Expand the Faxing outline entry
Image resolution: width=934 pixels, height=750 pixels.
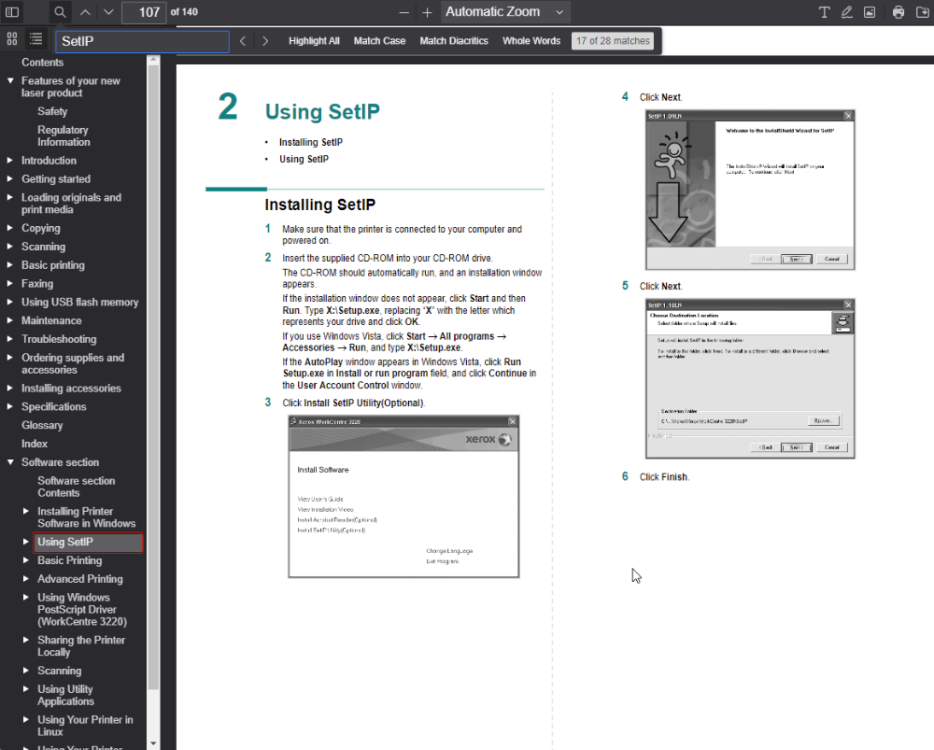coord(10,283)
